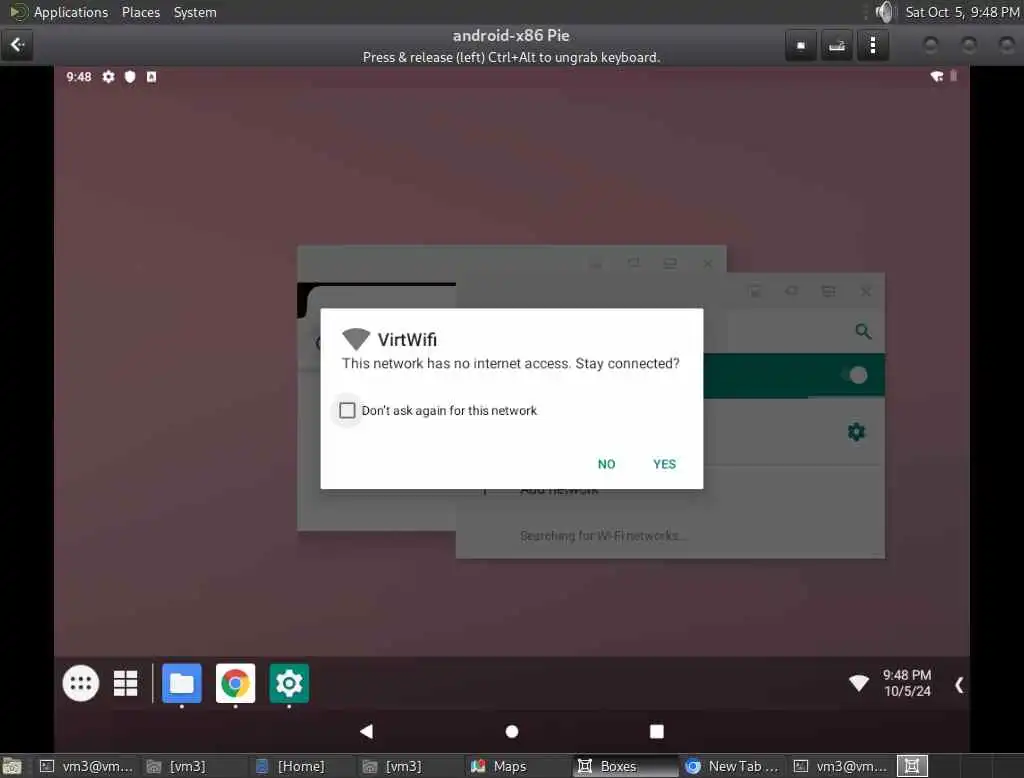This screenshot has width=1024, height=778.
Task: Switch to the Boxes taskbar entry
Action: 625,766
